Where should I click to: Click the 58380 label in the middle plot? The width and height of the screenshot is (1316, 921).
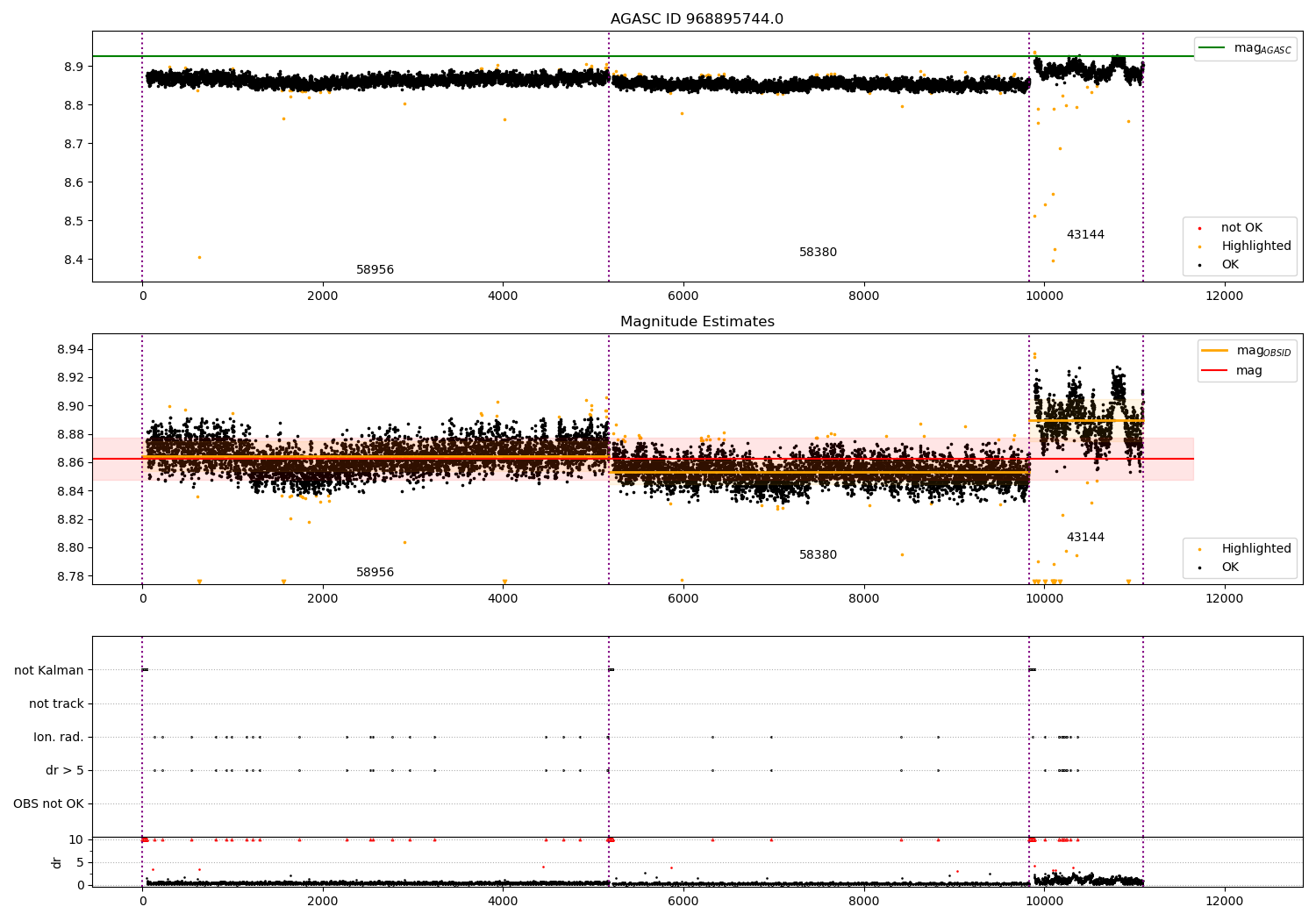click(818, 555)
